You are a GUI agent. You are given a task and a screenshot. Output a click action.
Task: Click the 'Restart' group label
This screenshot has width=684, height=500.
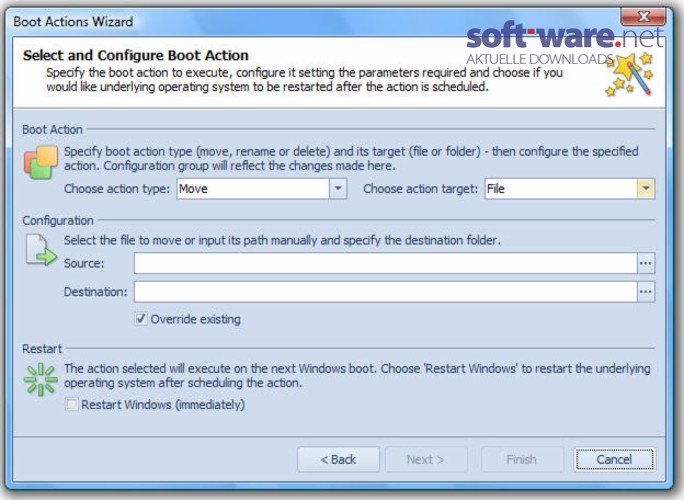click(42, 349)
